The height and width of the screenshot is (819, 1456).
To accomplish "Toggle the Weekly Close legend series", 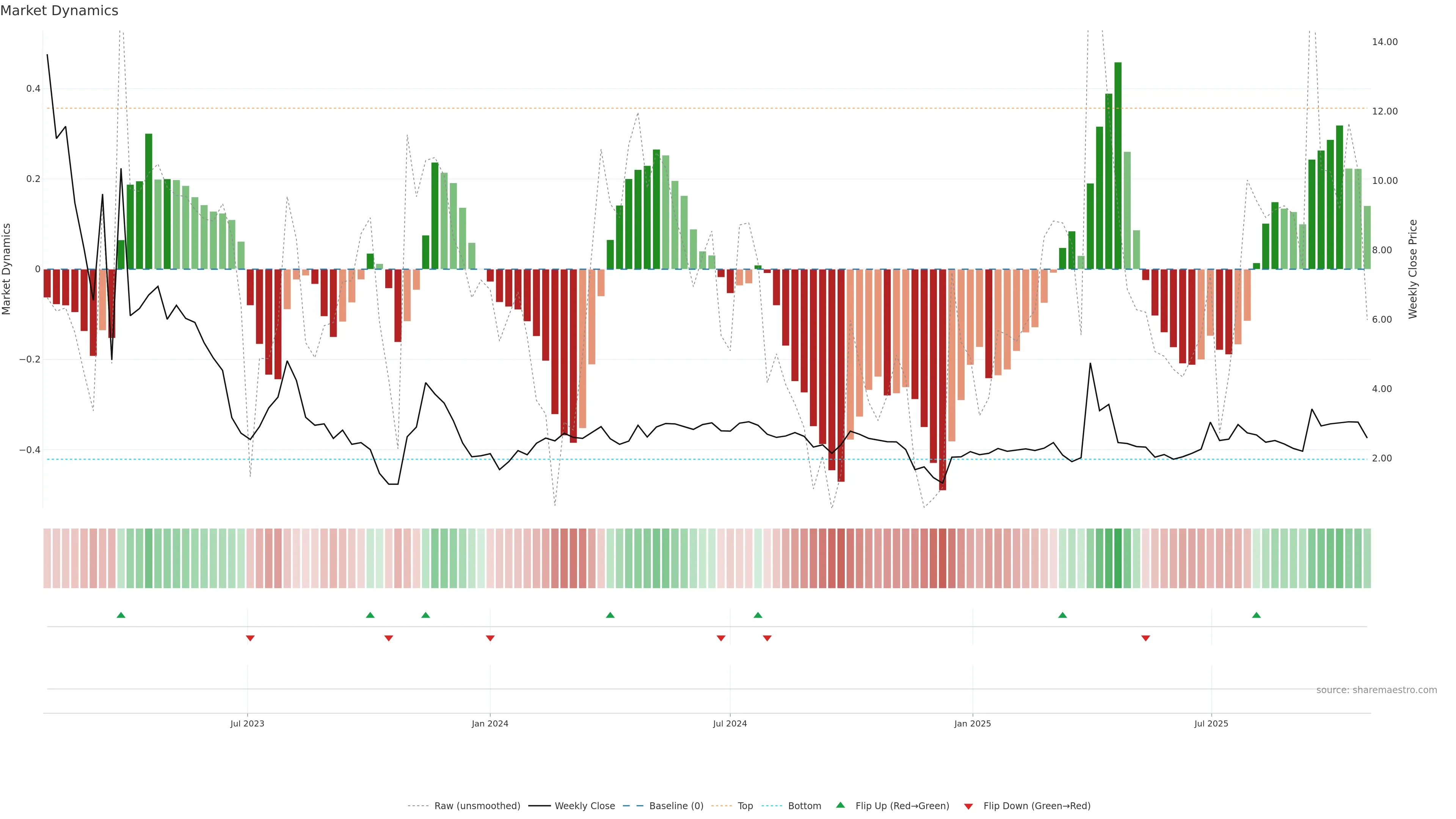I will (x=584, y=806).
